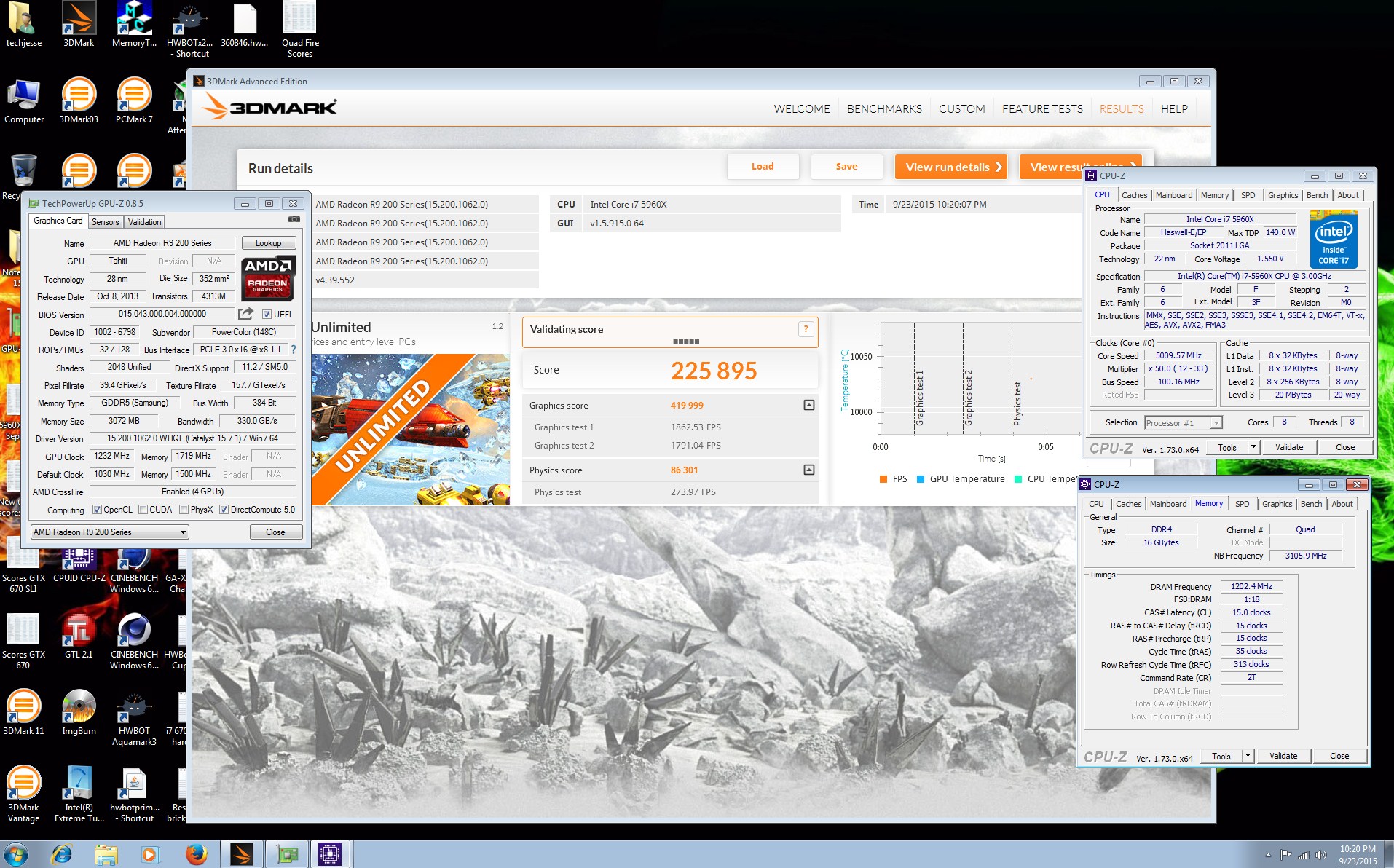Open 3DMark Vantage desktop shortcut

pos(24,794)
